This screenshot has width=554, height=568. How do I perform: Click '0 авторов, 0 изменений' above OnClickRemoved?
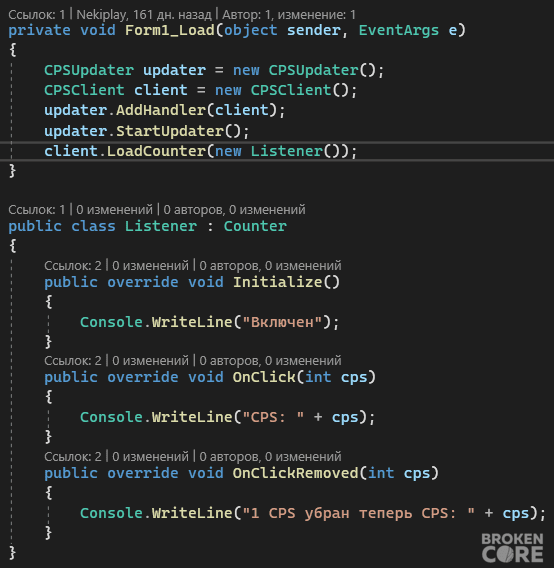coord(270,456)
